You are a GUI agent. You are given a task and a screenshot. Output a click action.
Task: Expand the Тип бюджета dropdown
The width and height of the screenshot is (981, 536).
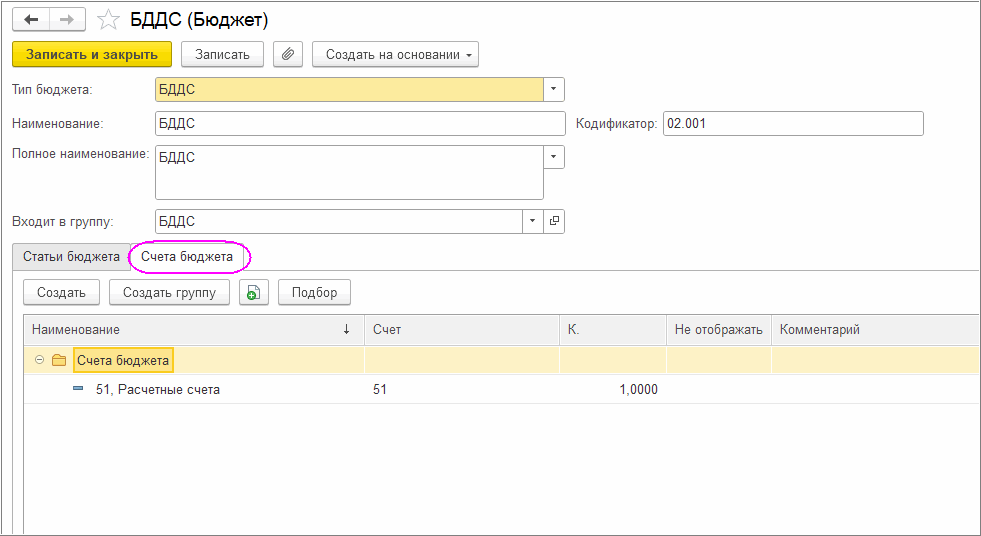click(x=554, y=90)
